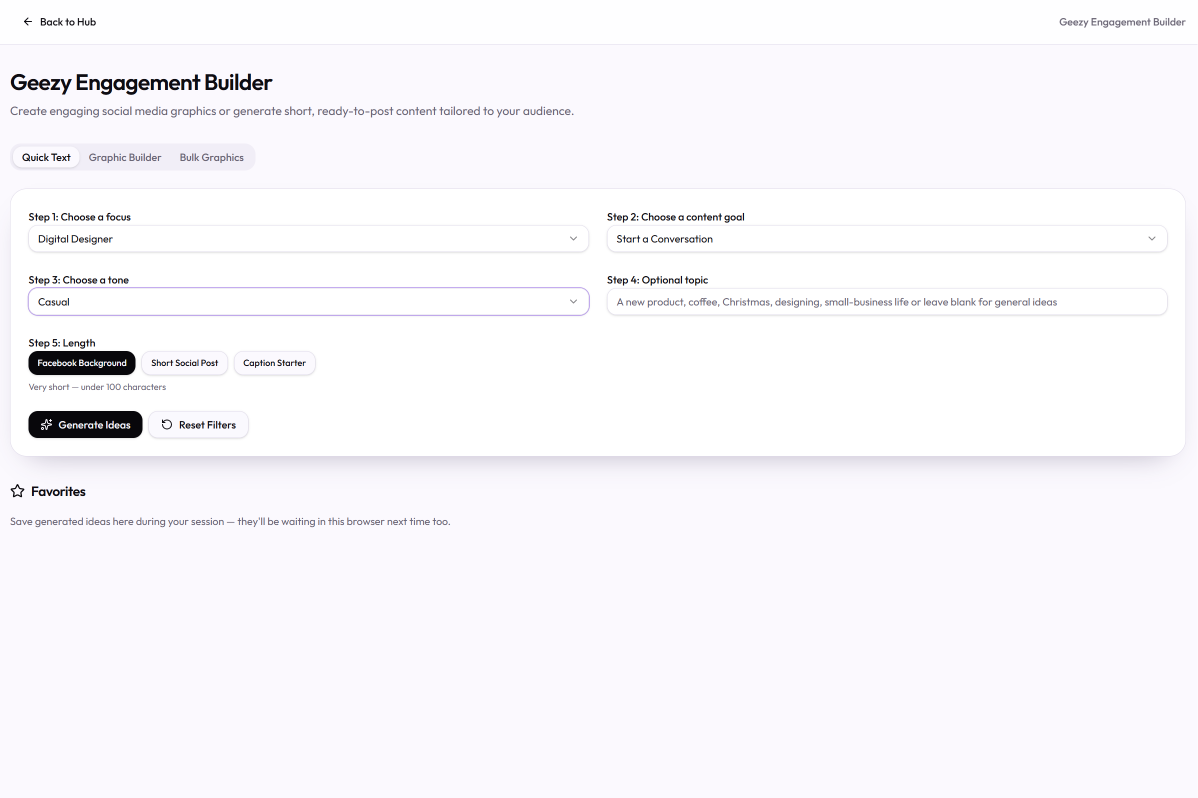Image resolution: width=1198 pixels, height=798 pixels.
Task: Click the Generate Ideas button
Action: 86,425
